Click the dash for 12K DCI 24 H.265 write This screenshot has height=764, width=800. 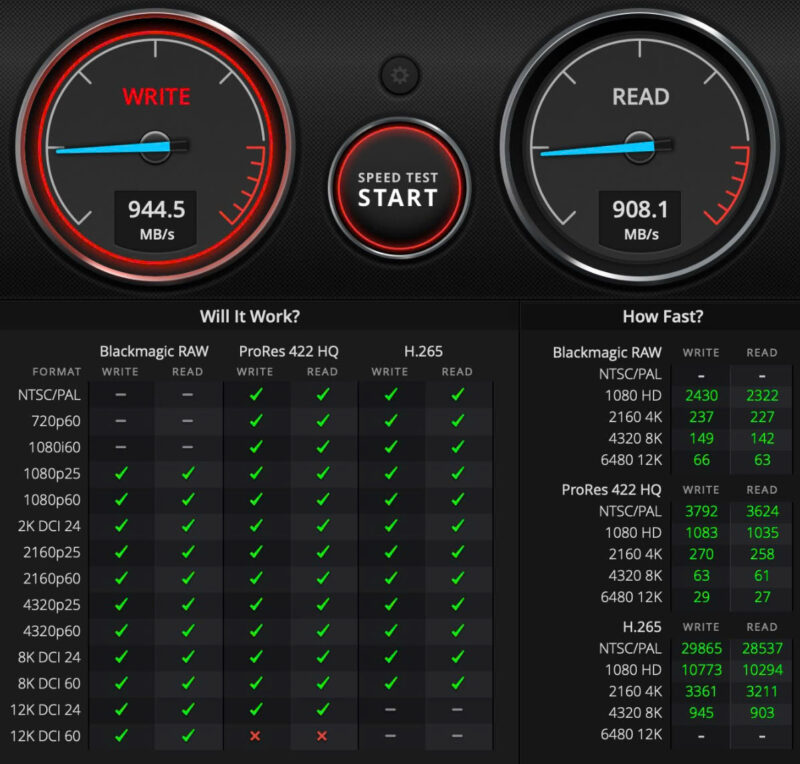390,709
